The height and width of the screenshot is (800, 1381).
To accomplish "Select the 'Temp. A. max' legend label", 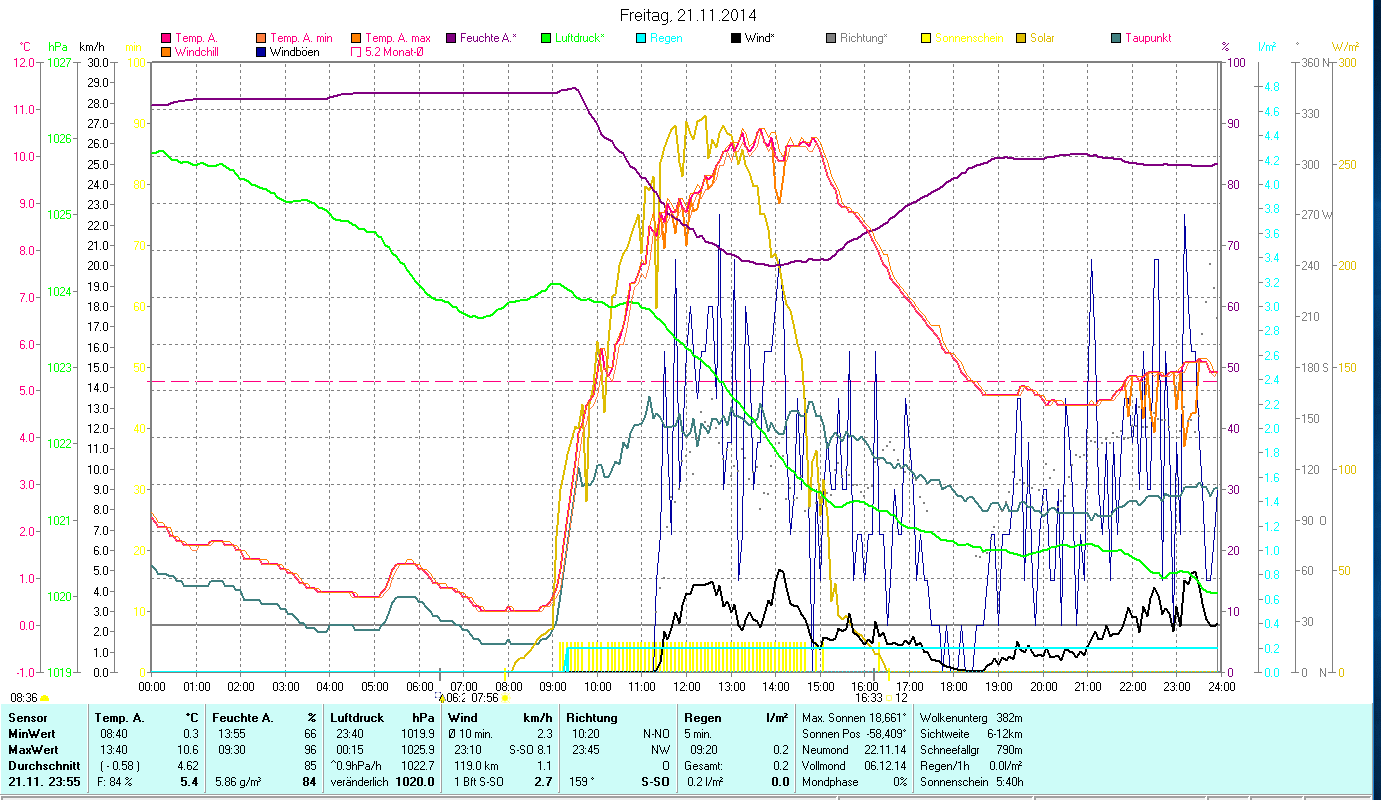I will tap(398, 38).
